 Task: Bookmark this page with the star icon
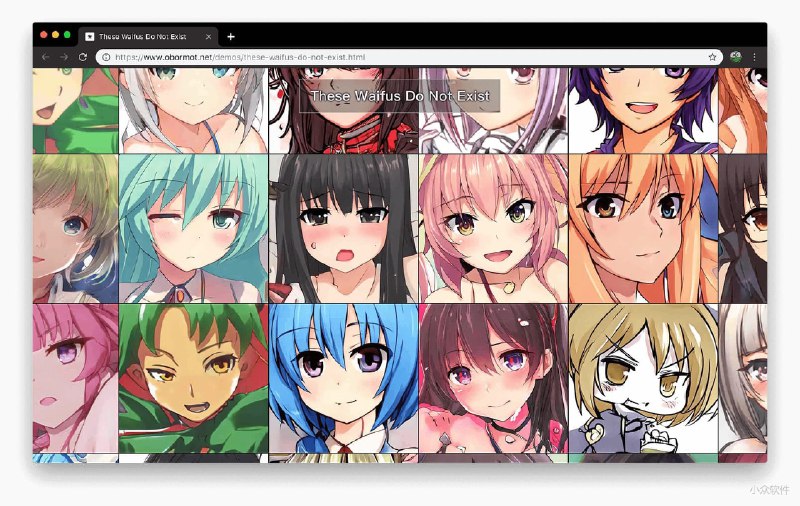pos(712,57)
